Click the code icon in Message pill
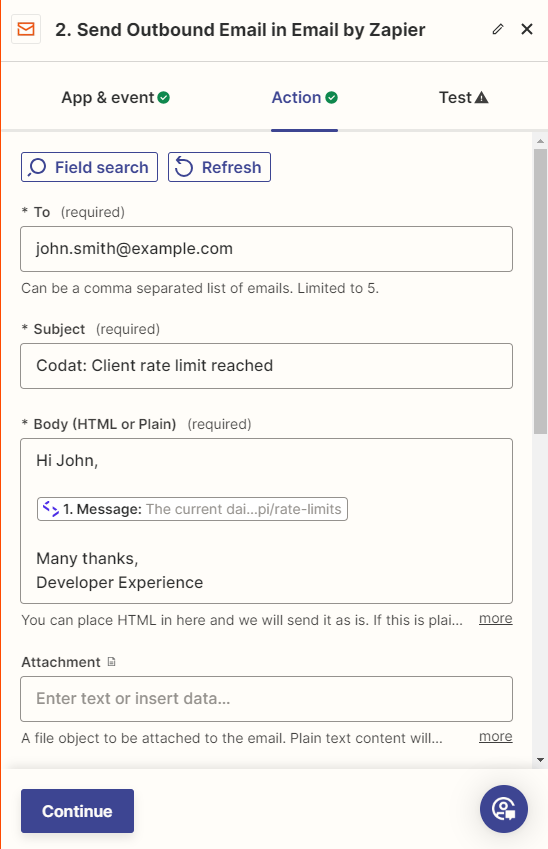 click(51, 509)
